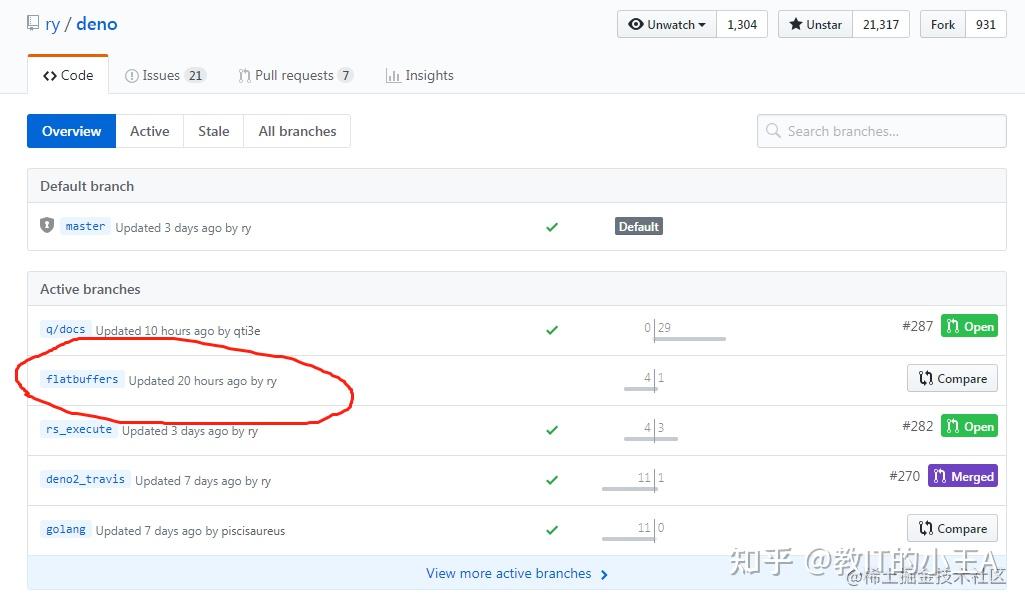Switch to the Stale branches tab
The height and width of the screenshot is (605, 1025).
coord(213,131)
